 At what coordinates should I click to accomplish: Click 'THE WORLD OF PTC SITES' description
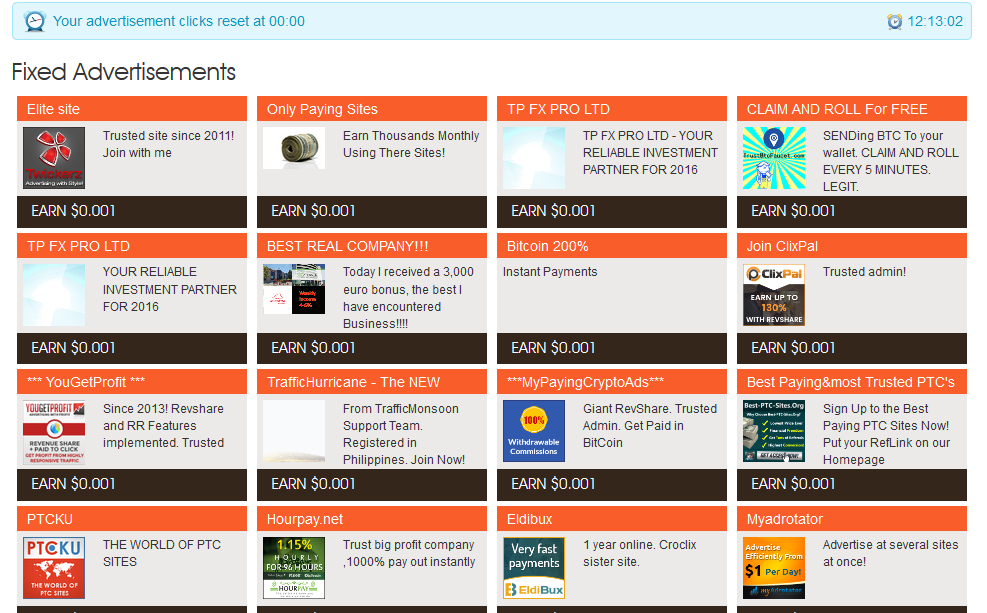(x=162, y=553)
